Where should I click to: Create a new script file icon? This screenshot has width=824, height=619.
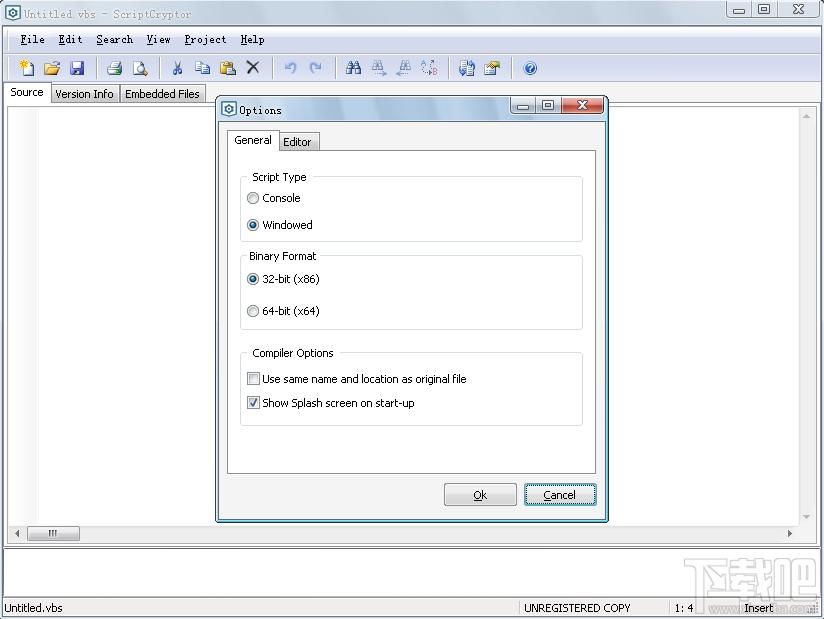coord(26,68)
